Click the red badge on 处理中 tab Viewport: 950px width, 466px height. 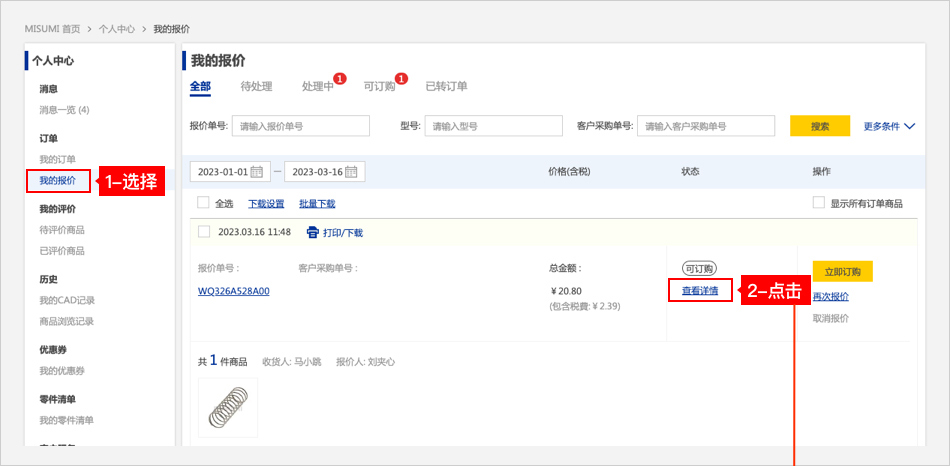[x=340, y=79]
